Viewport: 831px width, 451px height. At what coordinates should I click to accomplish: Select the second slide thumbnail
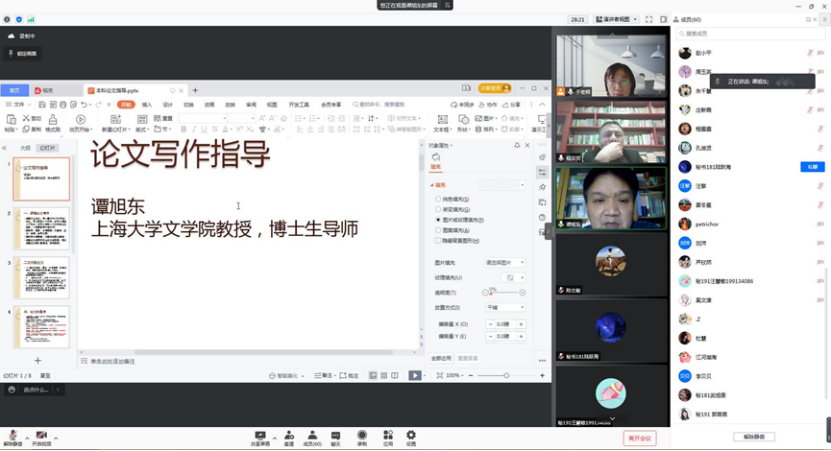pos(43,229)
